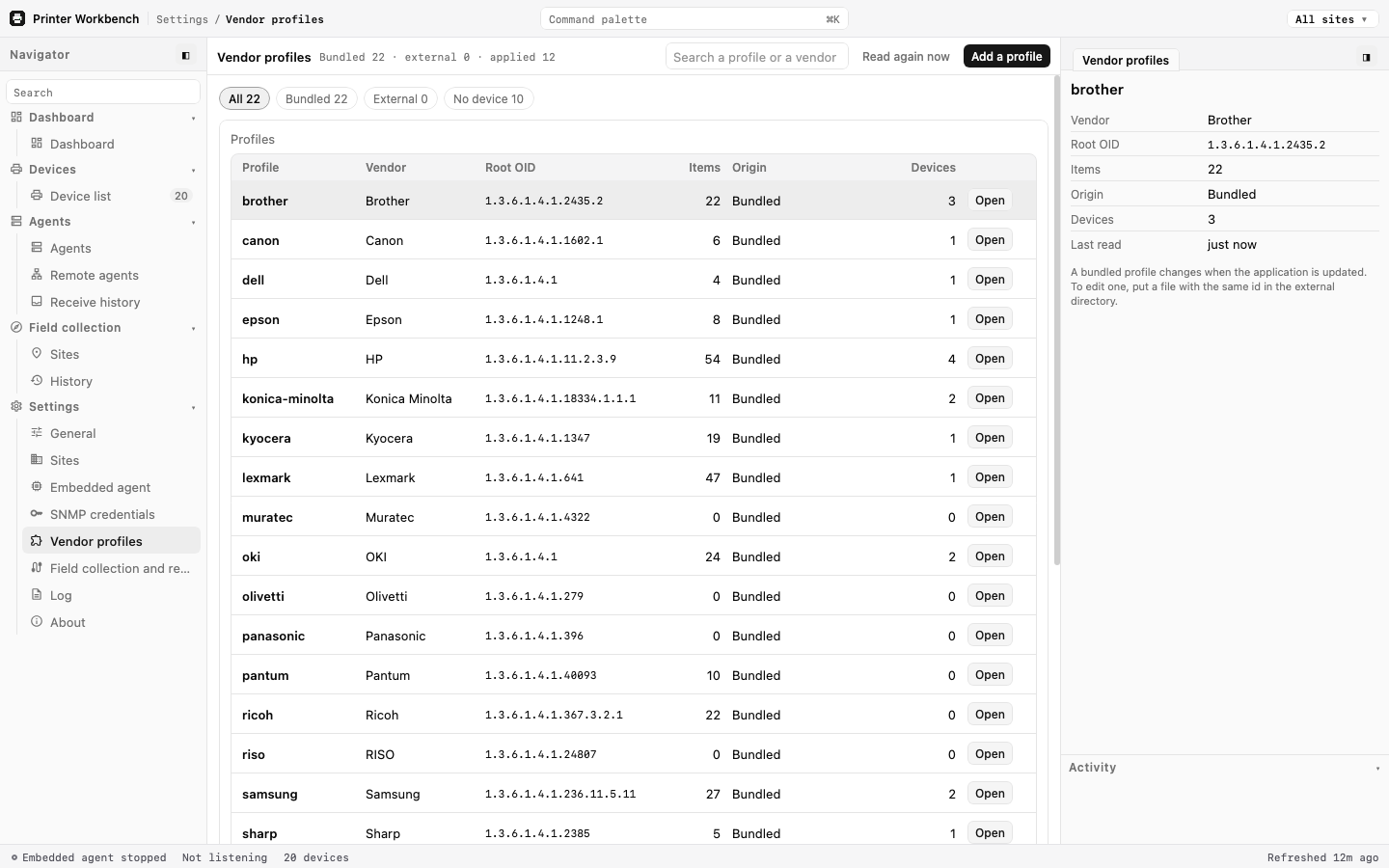Click the Printer Workbench app logo icon
Viewport: 1389px width, 868px height.
(x=17, y=18)
